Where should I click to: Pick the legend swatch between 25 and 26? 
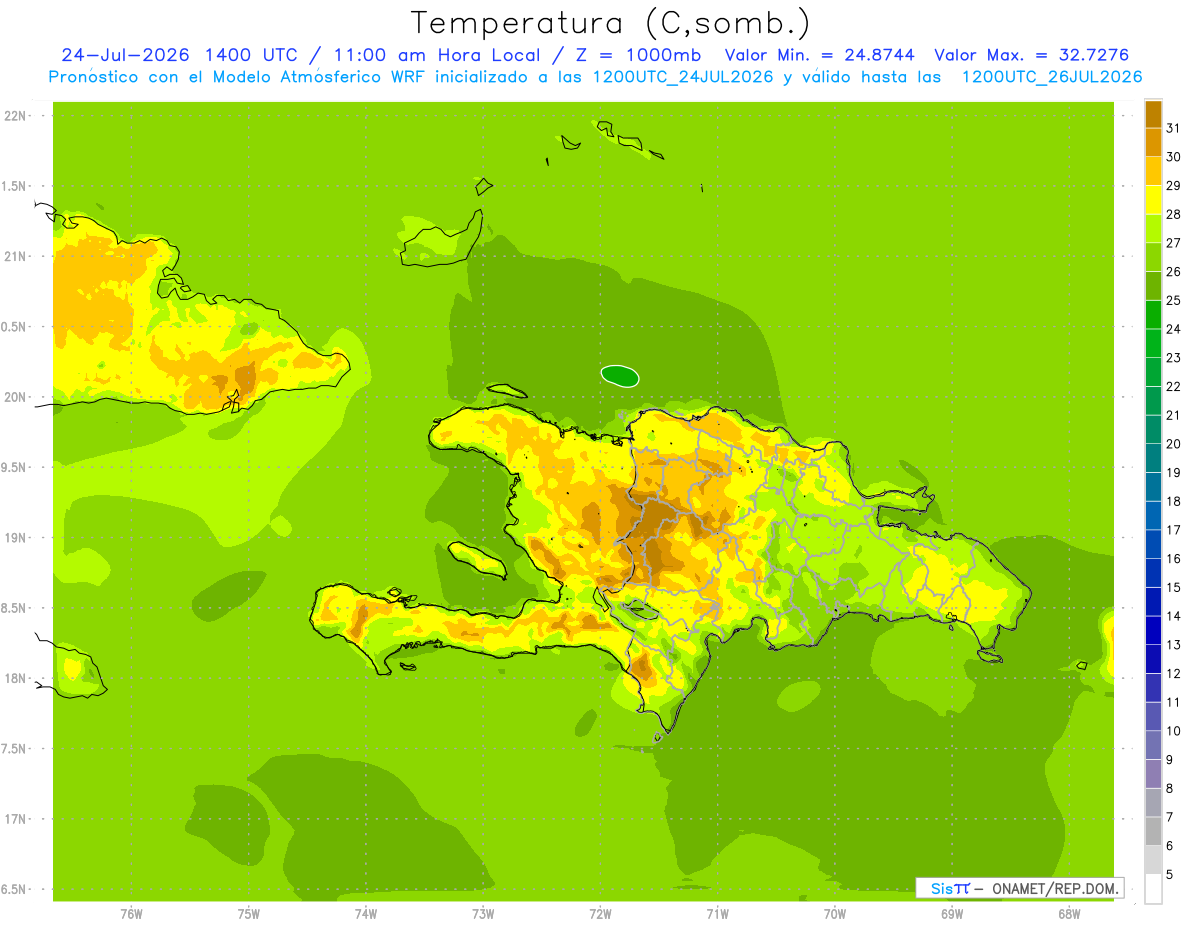point(1153,286)
